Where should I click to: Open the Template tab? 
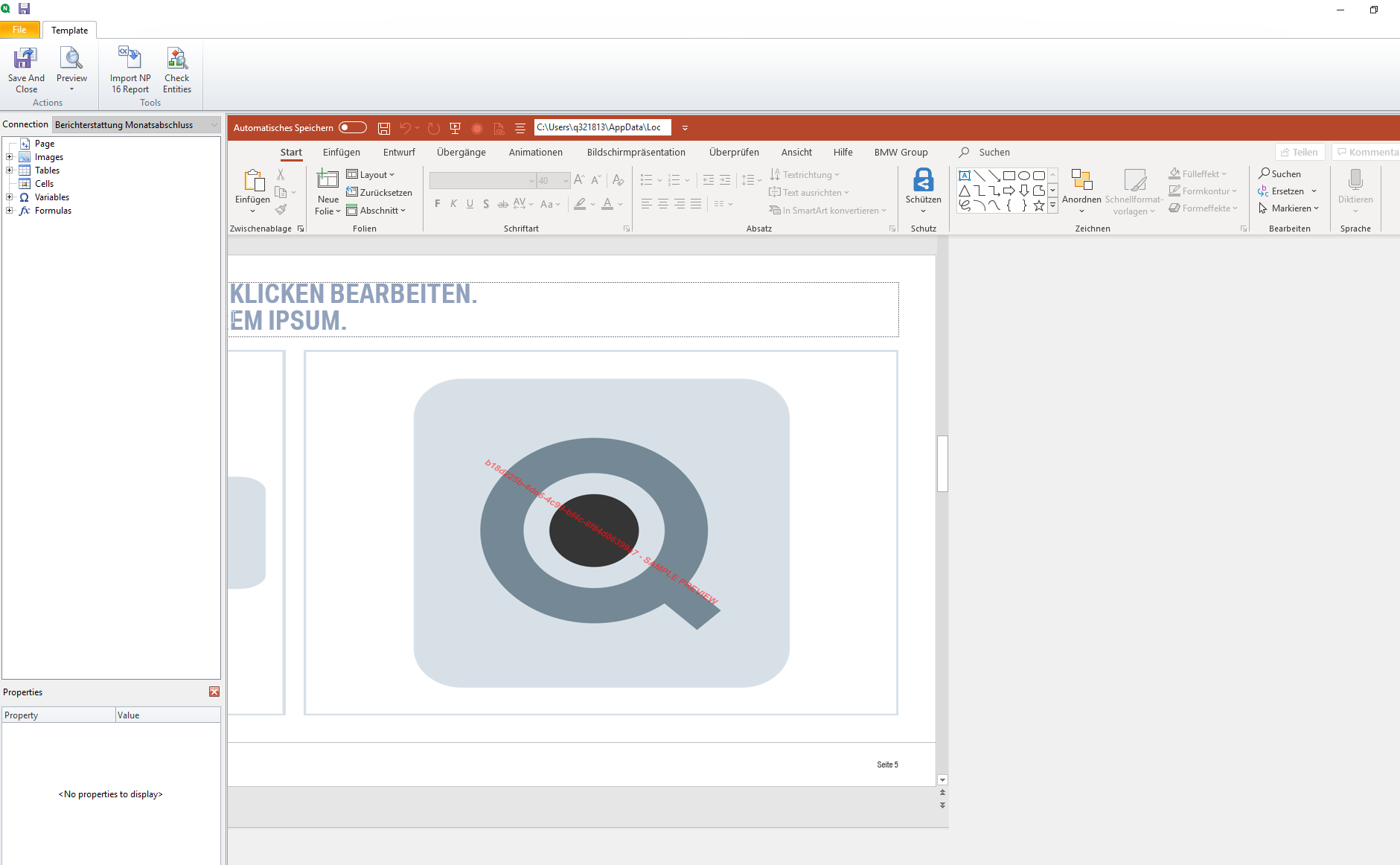pos(69,30)
